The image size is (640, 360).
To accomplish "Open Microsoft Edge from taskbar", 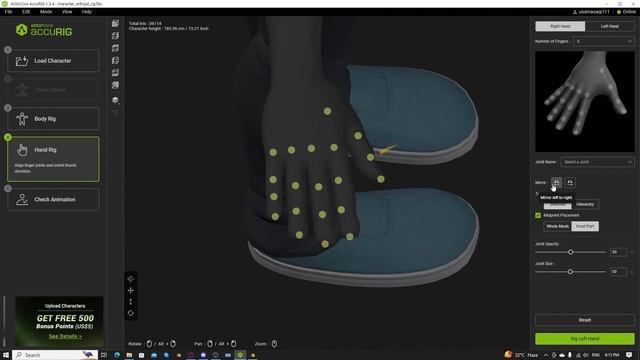I will click(x=117, y=355).
